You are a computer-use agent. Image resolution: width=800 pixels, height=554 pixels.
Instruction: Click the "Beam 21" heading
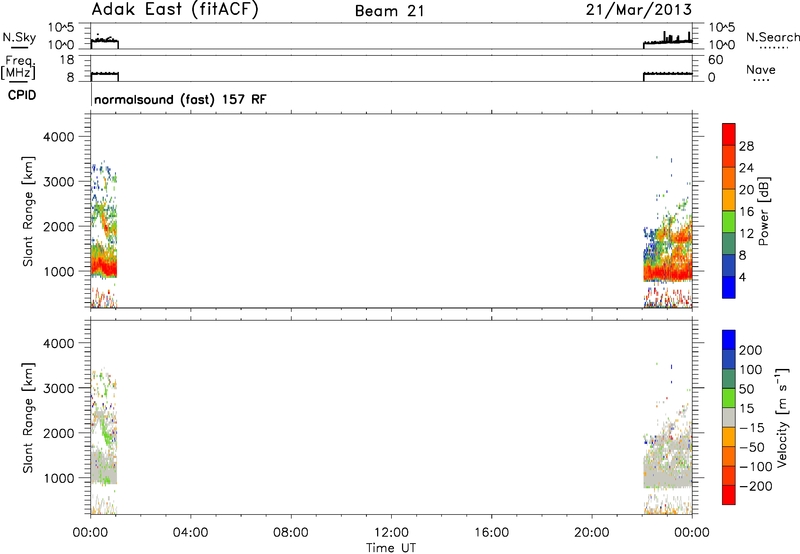coord(390,11)
